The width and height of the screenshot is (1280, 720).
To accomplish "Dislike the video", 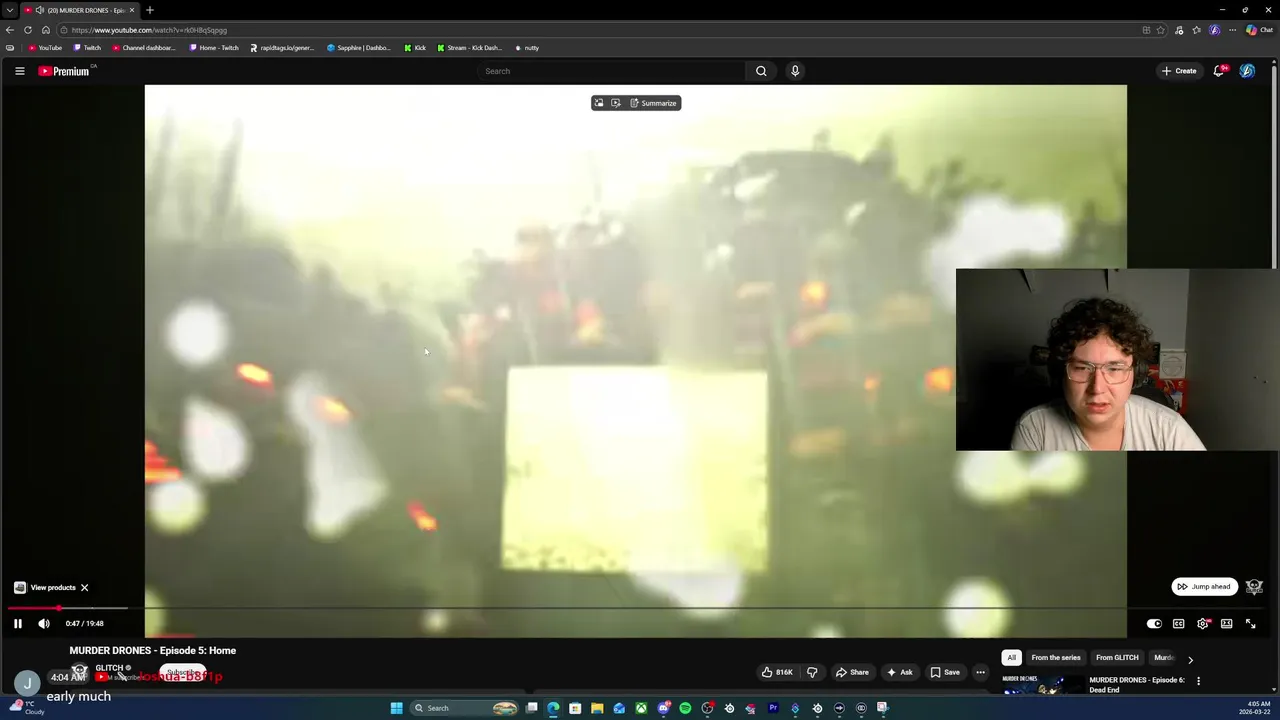I will pyautogui.click(x=812, y=672).
